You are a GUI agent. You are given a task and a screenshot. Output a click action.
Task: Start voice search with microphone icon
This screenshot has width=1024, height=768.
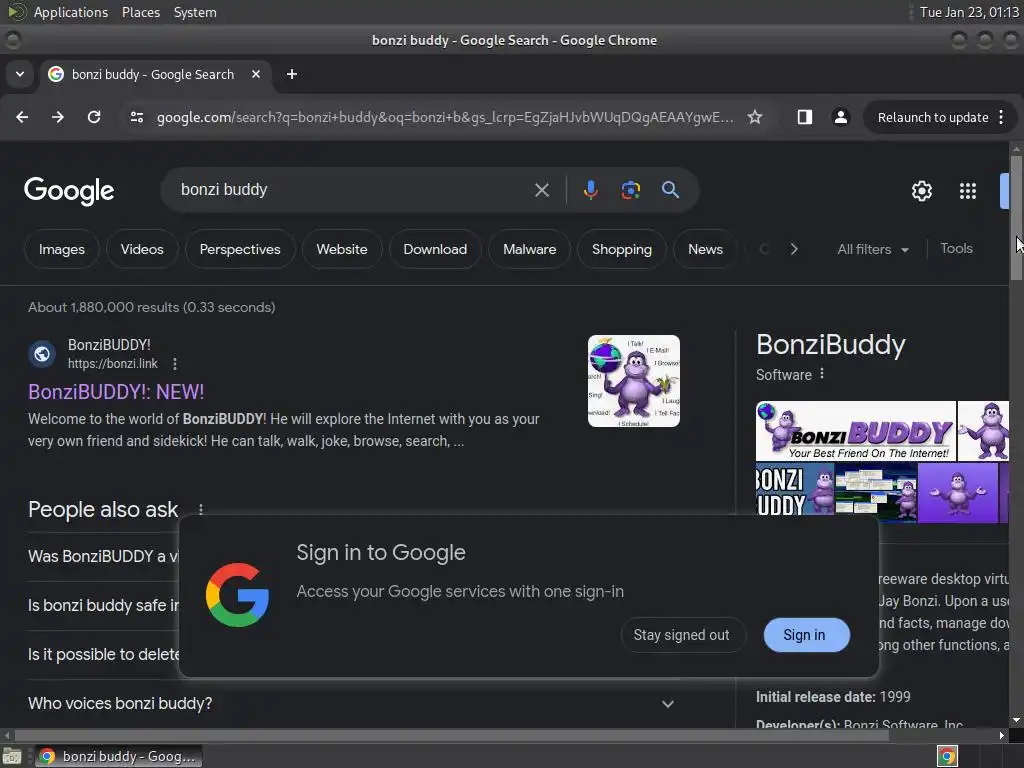590,190
